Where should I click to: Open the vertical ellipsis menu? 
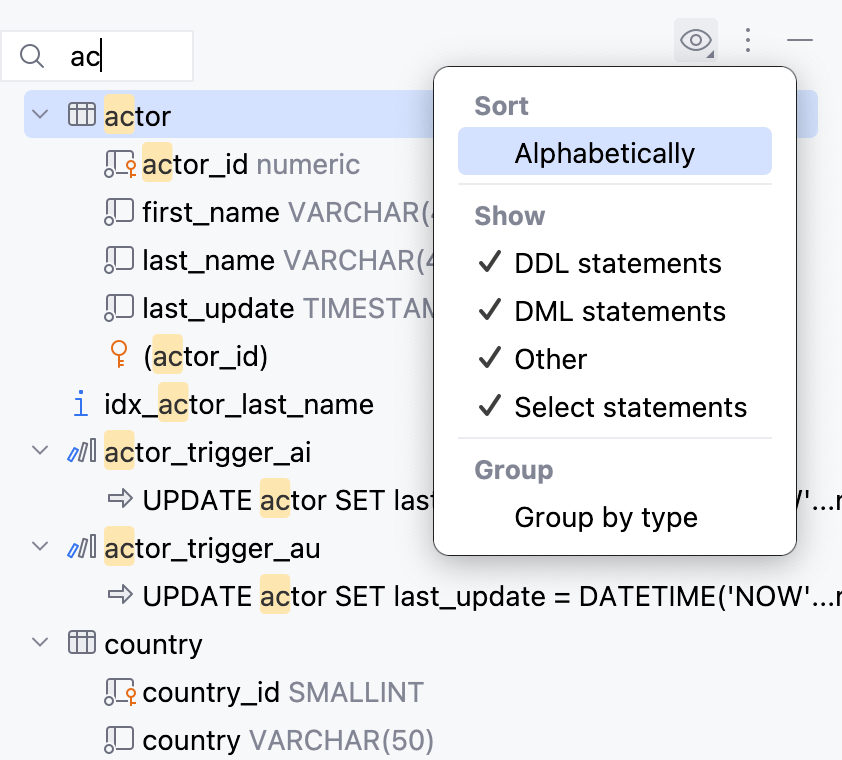[748, 40]
